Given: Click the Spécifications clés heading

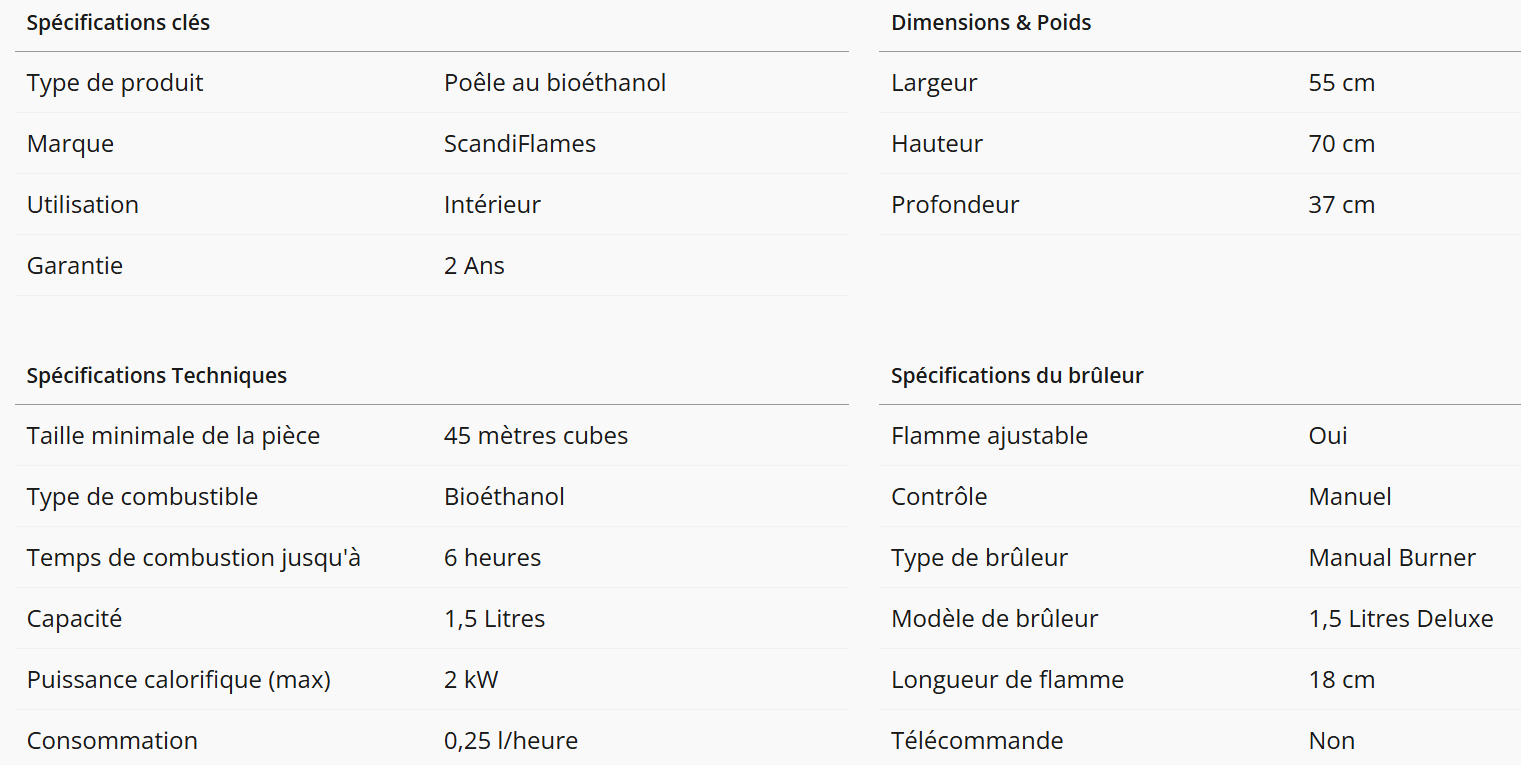Looking at the screenshot, I should (118, 23).
